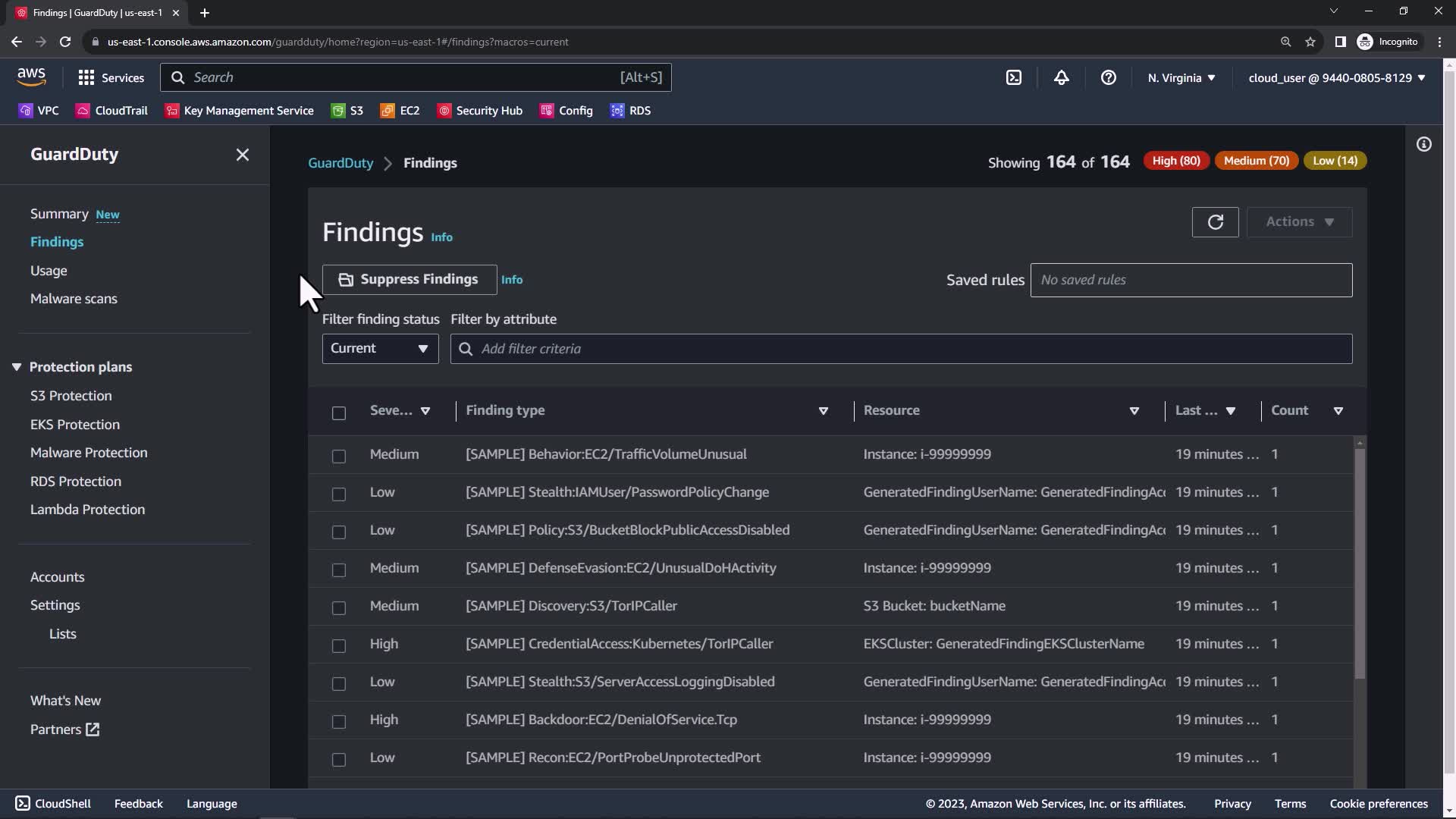This screenshot has width=1456, height=819.
Task: Open Security Hub shortcut in favorites bar
Action: tap(480, 111)
